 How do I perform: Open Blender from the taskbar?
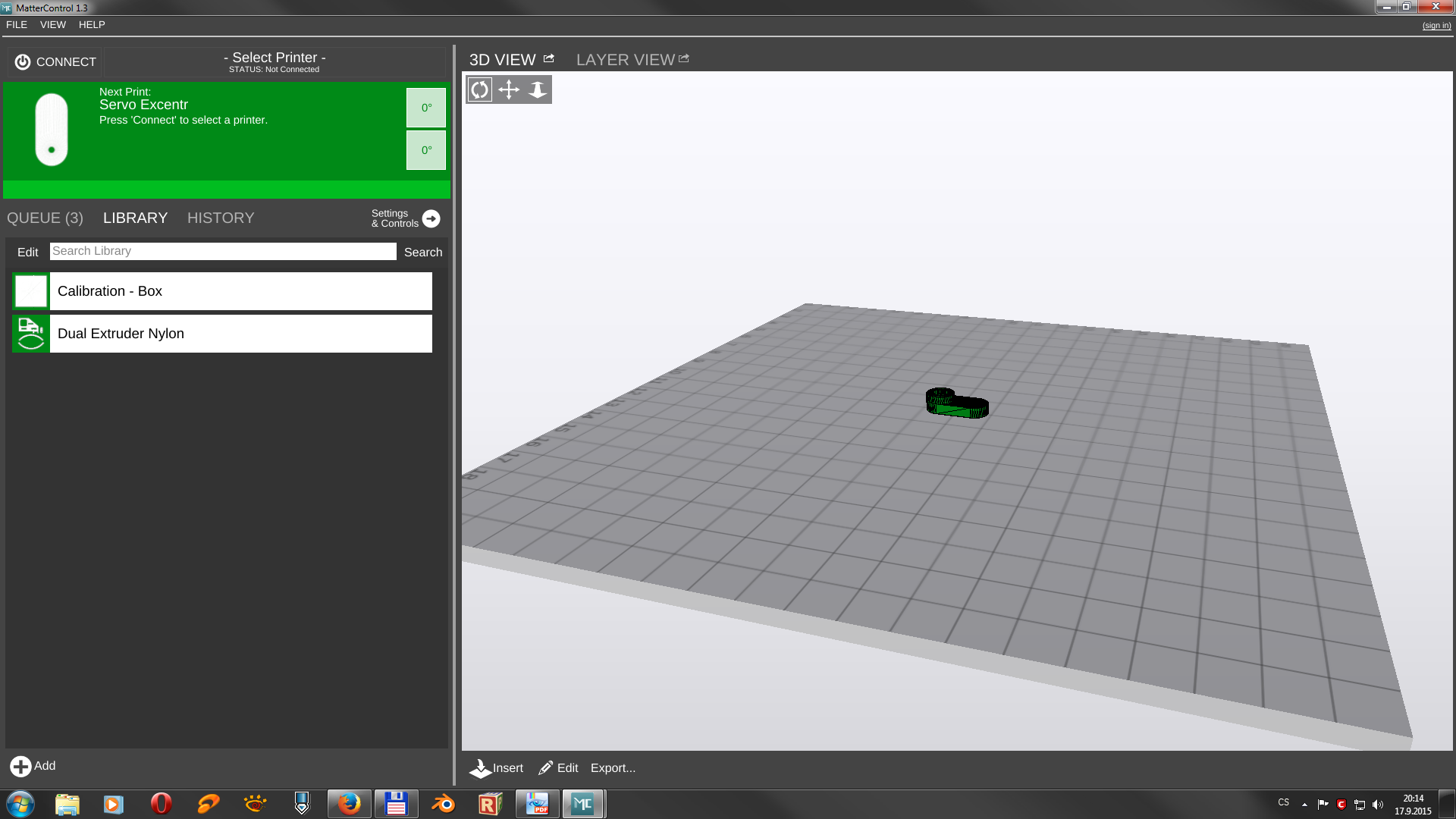pyautogui.click(x=443, y=804)
